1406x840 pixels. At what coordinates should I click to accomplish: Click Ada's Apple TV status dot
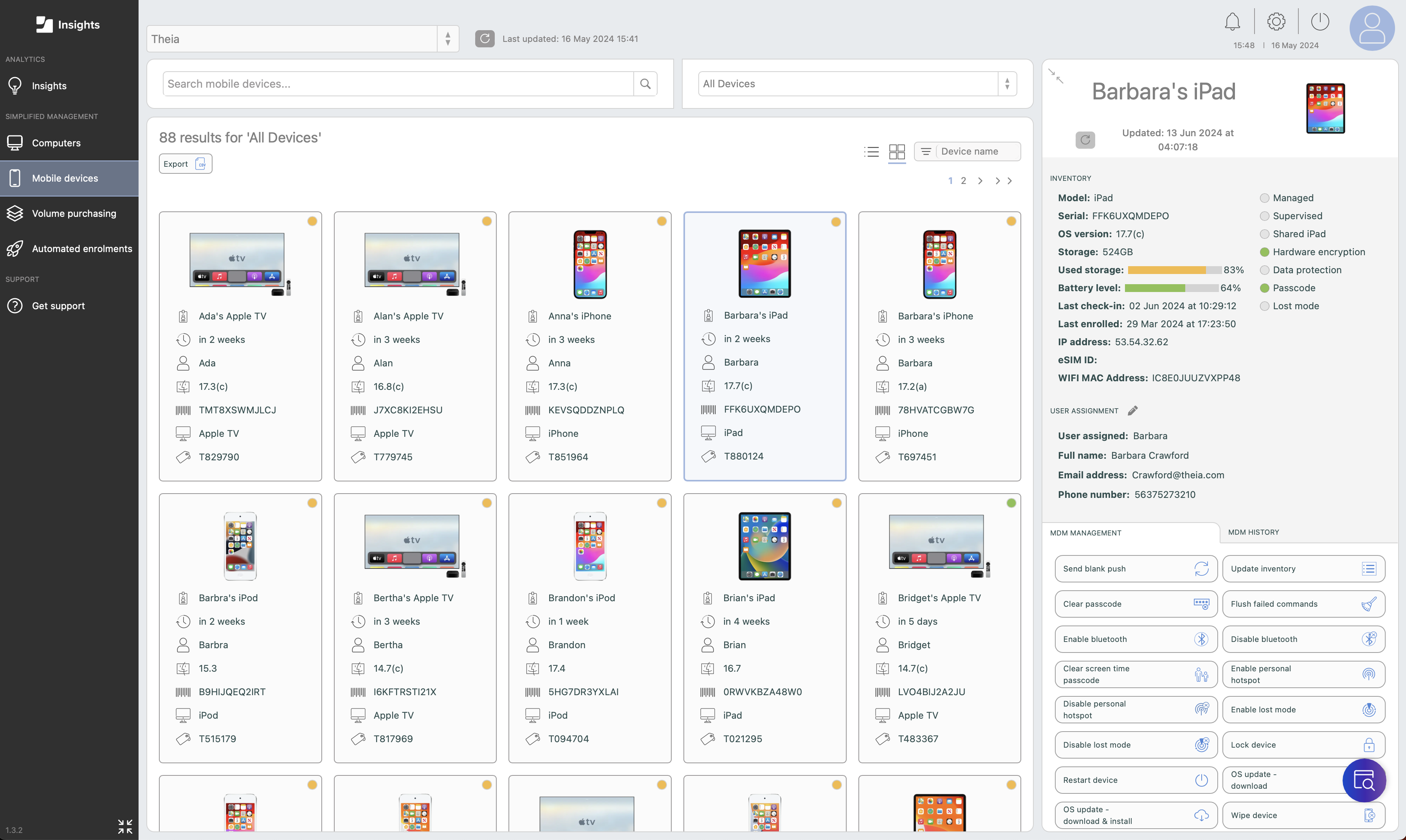(312, 221)
